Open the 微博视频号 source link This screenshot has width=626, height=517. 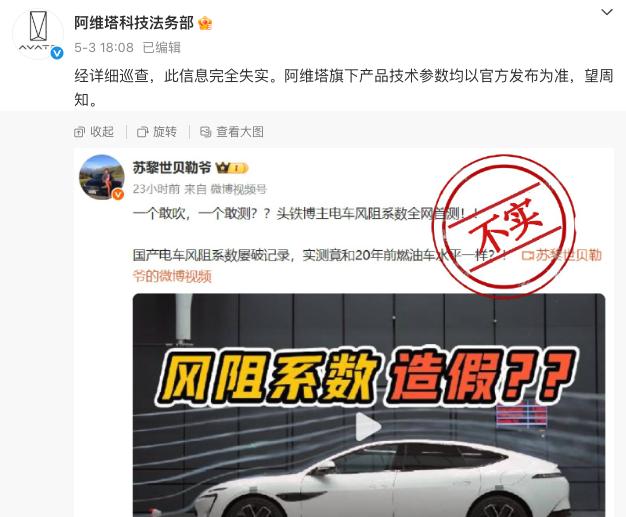(238, 189)
